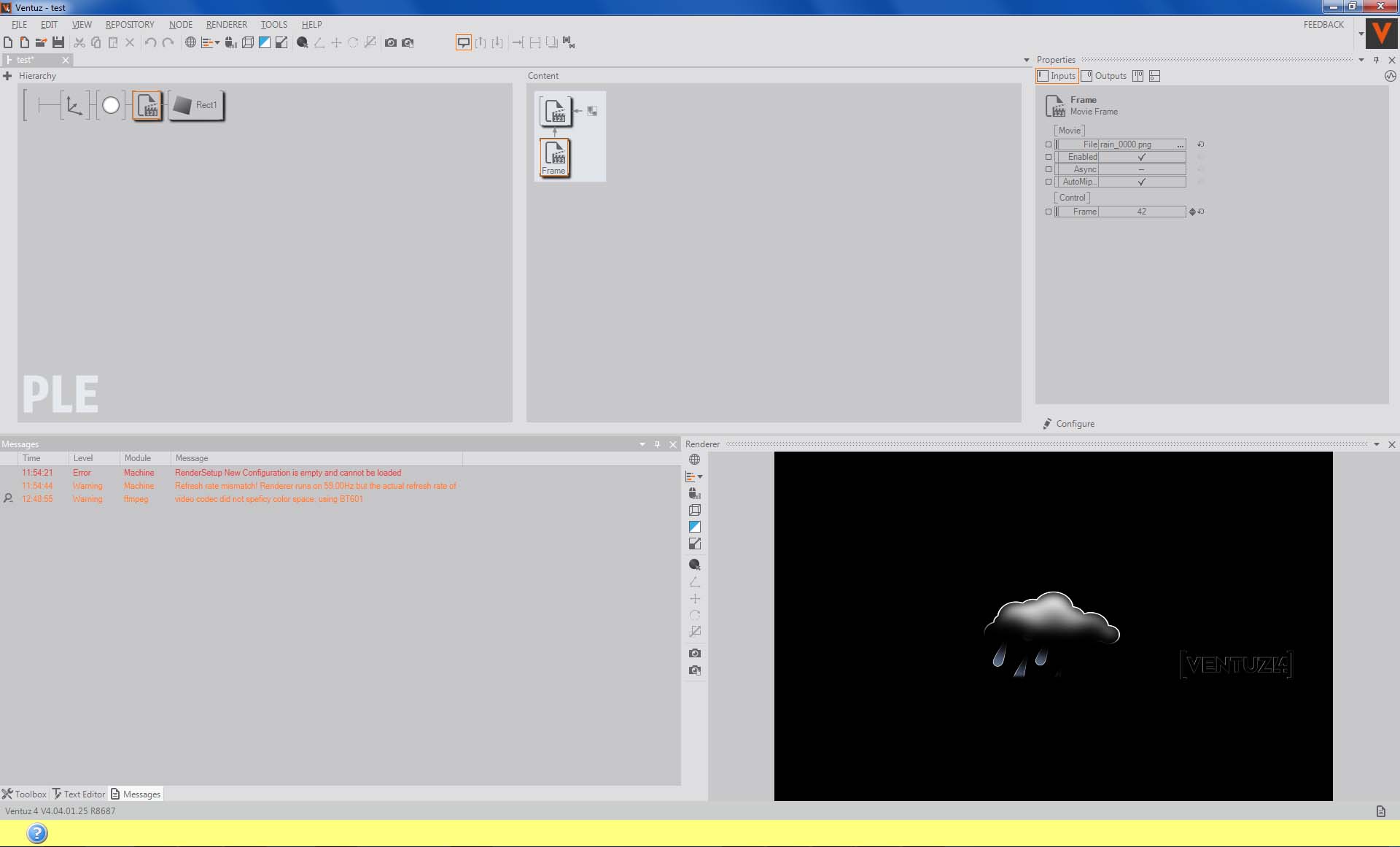Click the Save disk icon in toolbar
Screen dimensions: 1400x847
point(58,42)
